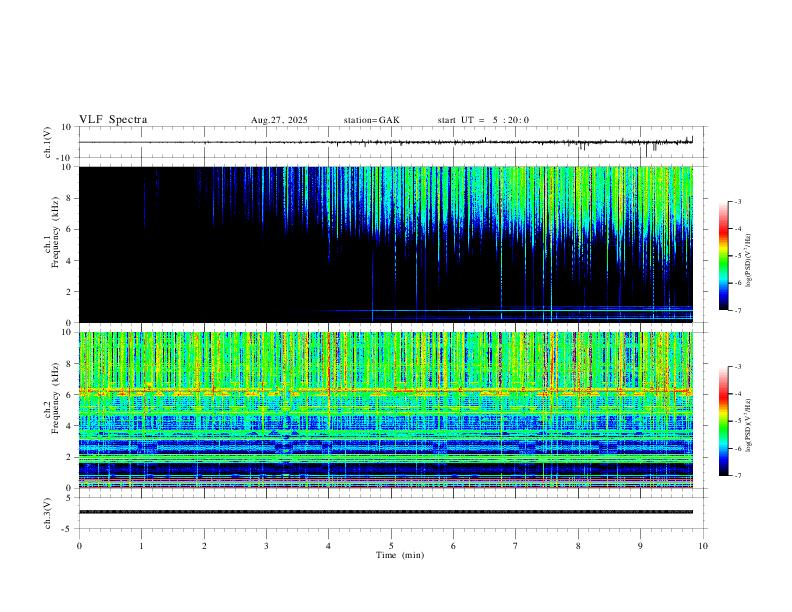Click the "ch.1(V)" waveform axis label
The width and height of the screenshot is (792, 612).
(x=48, y=142)
